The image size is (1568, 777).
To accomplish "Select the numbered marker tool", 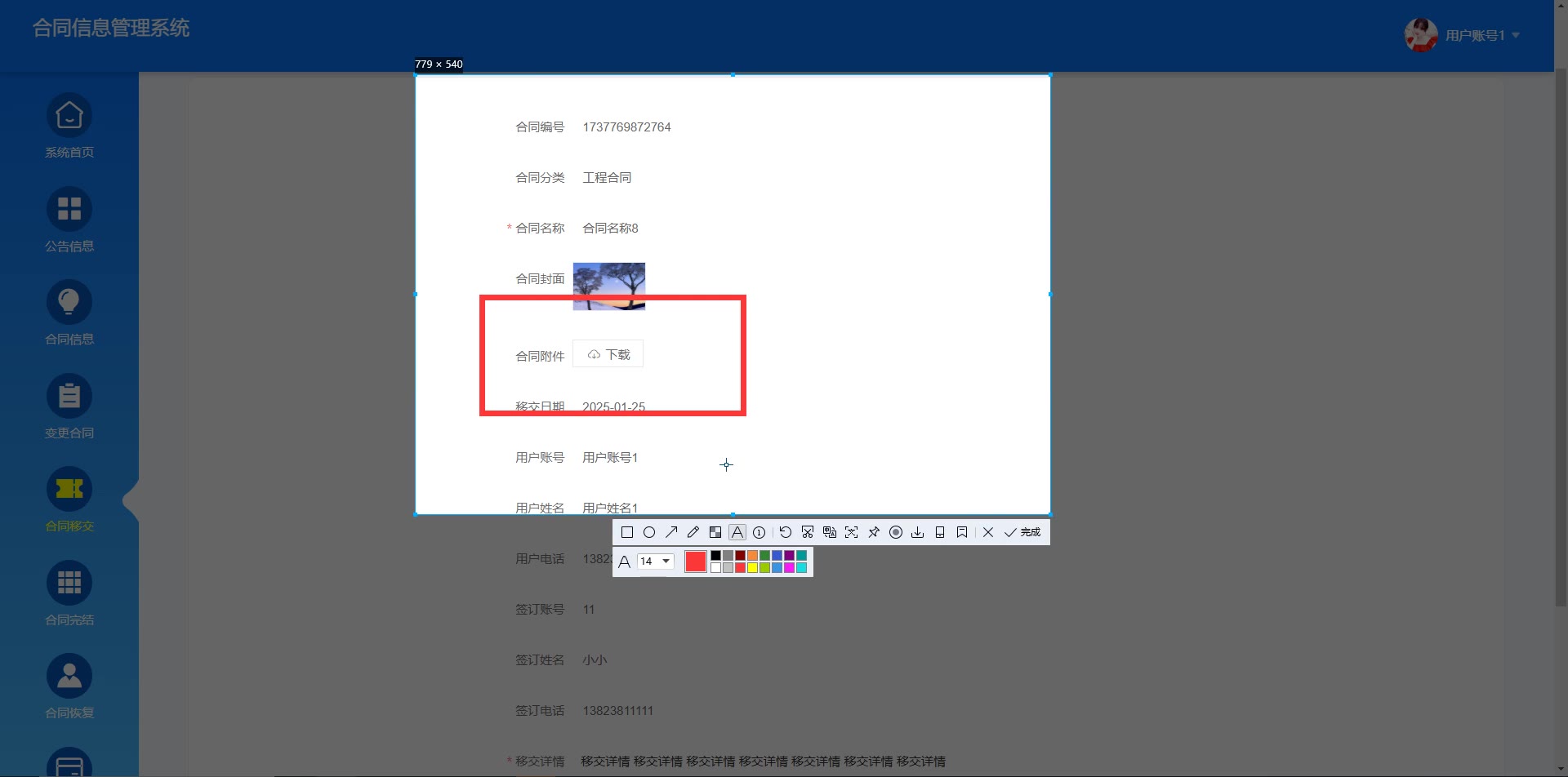I will pyautogui.click(x=759, y=532).
